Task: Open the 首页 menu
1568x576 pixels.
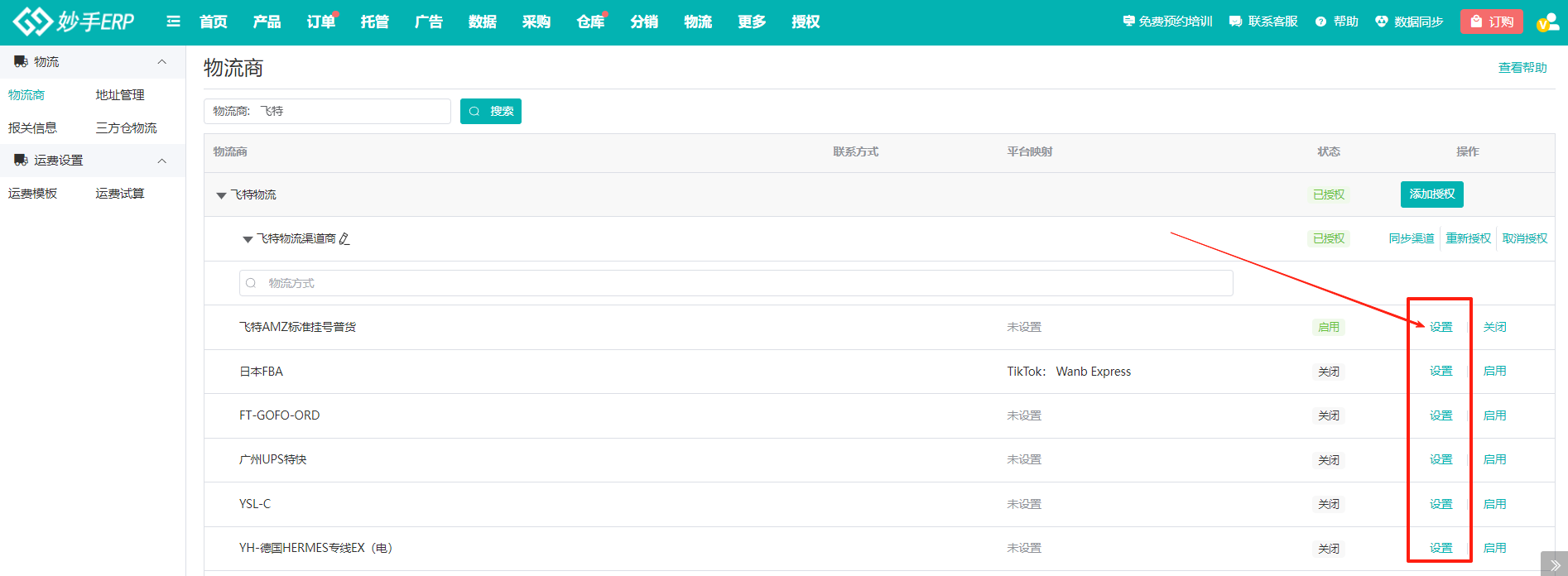Action: (x=214, y=22)
